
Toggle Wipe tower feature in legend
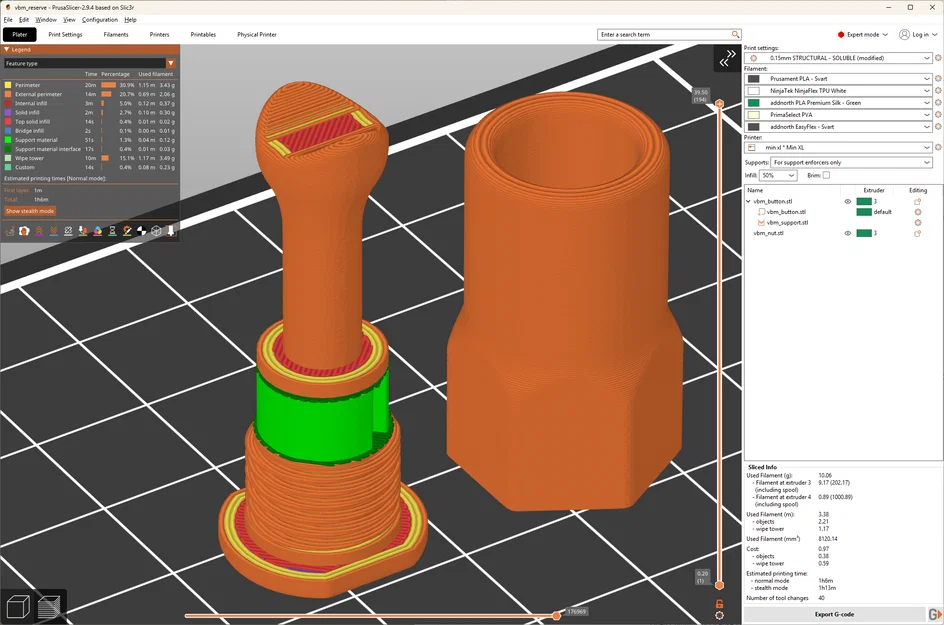[89, 158]
